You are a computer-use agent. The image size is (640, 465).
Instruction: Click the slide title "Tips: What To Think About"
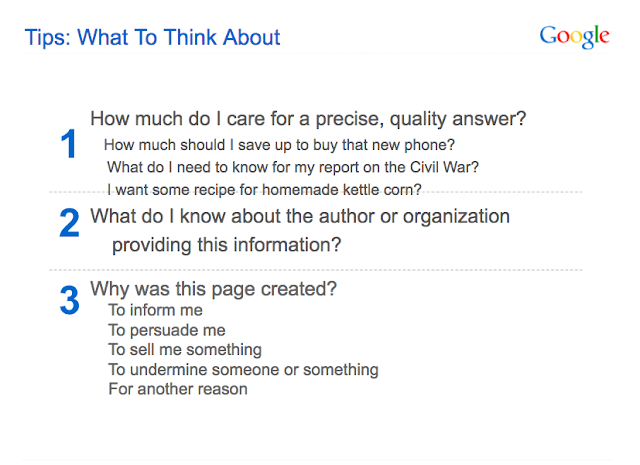152,38
